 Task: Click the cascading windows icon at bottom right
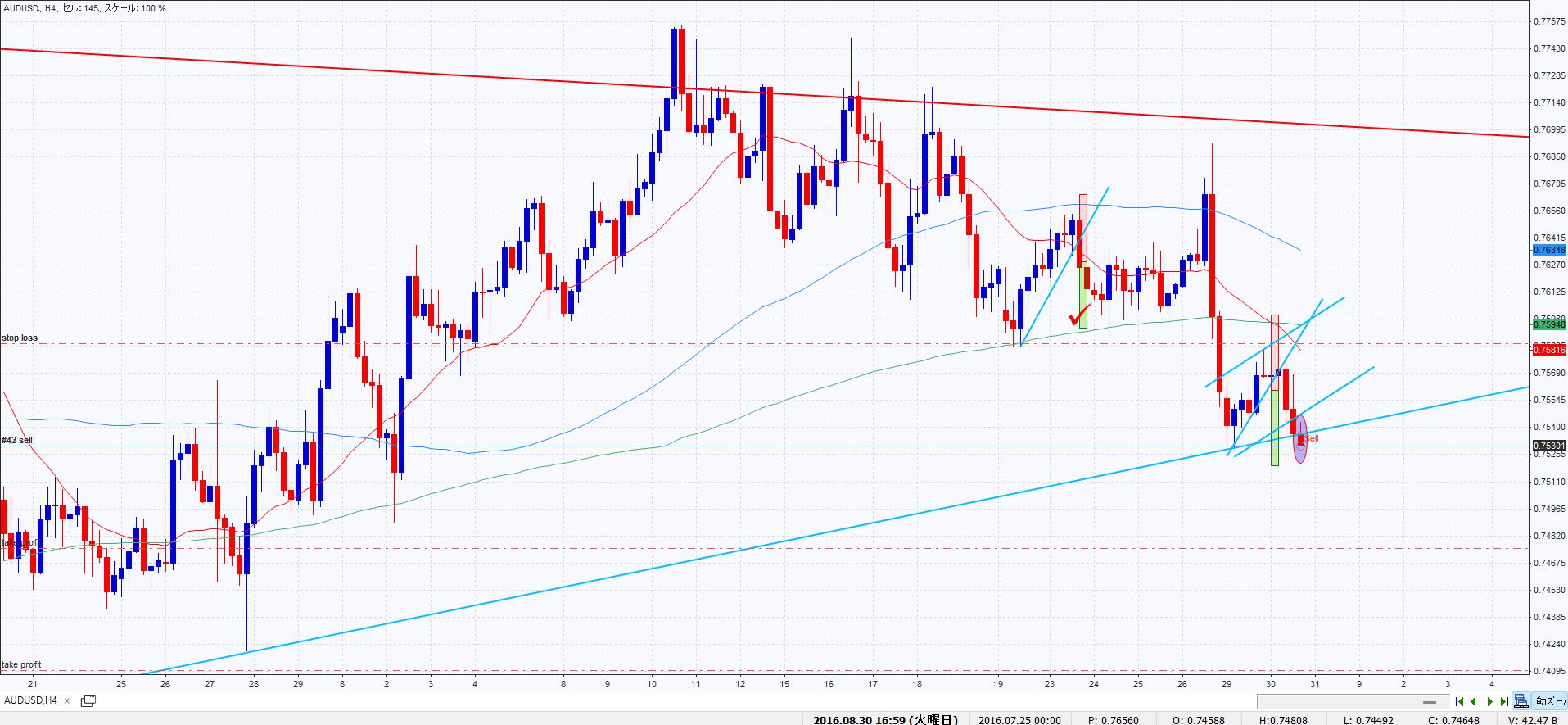pyautogui.click(x=1521, y=701)
